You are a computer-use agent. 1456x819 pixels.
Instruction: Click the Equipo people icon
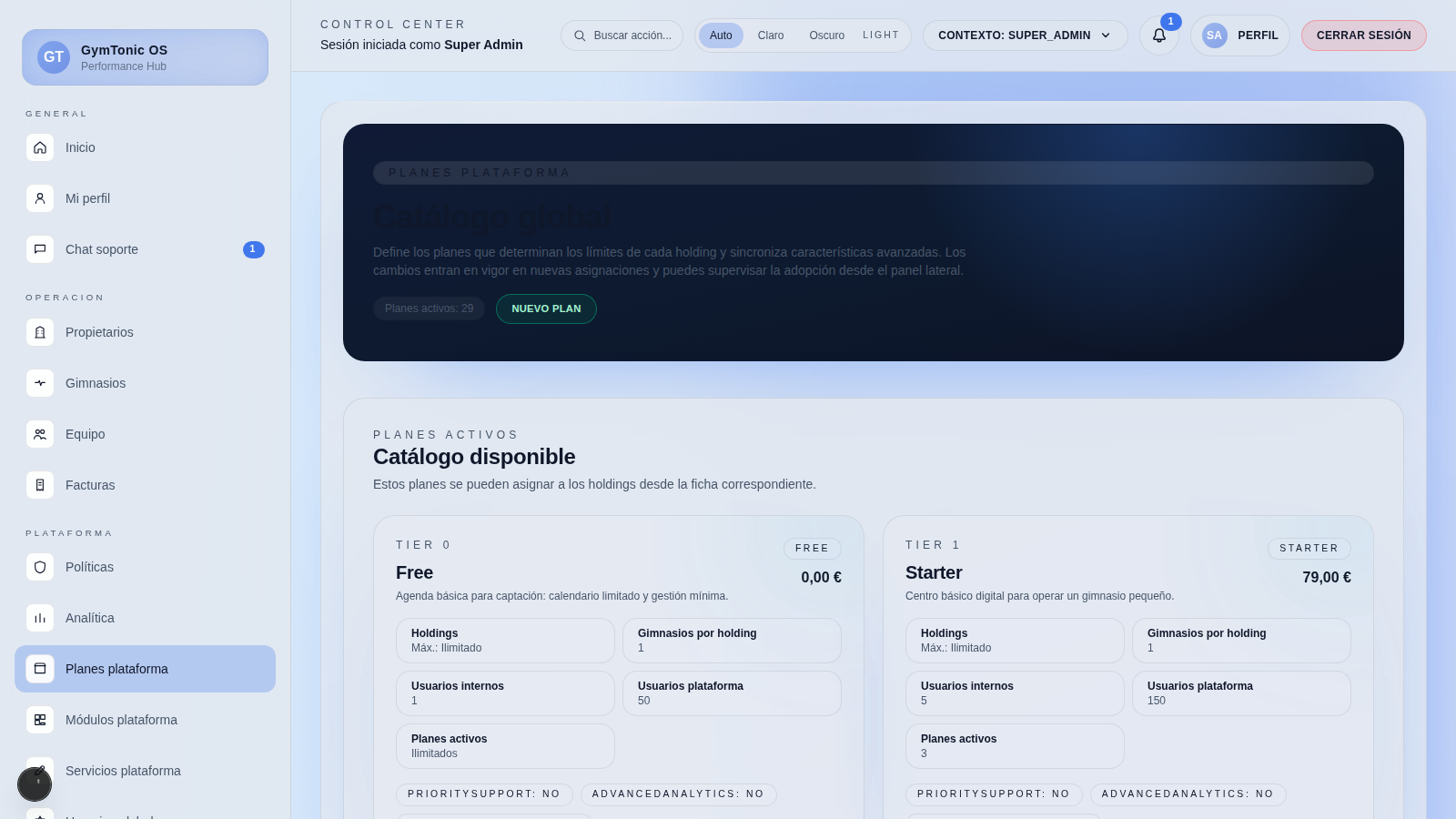[x=40, y=434]
